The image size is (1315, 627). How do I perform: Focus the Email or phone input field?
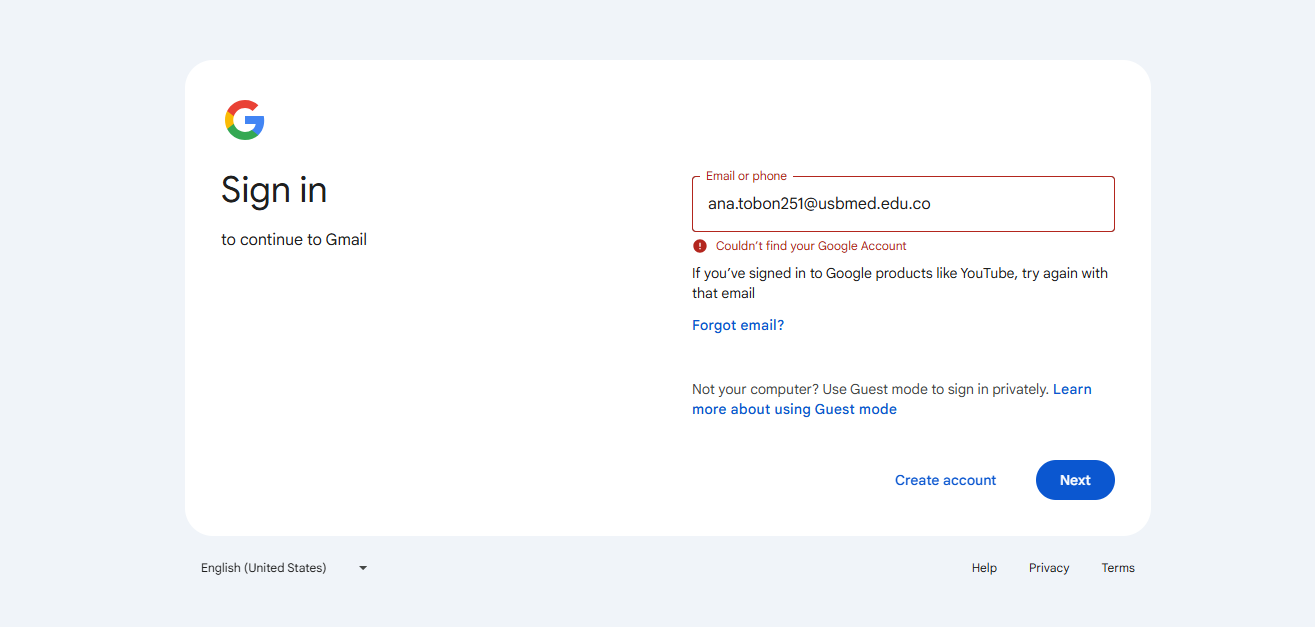903,204
